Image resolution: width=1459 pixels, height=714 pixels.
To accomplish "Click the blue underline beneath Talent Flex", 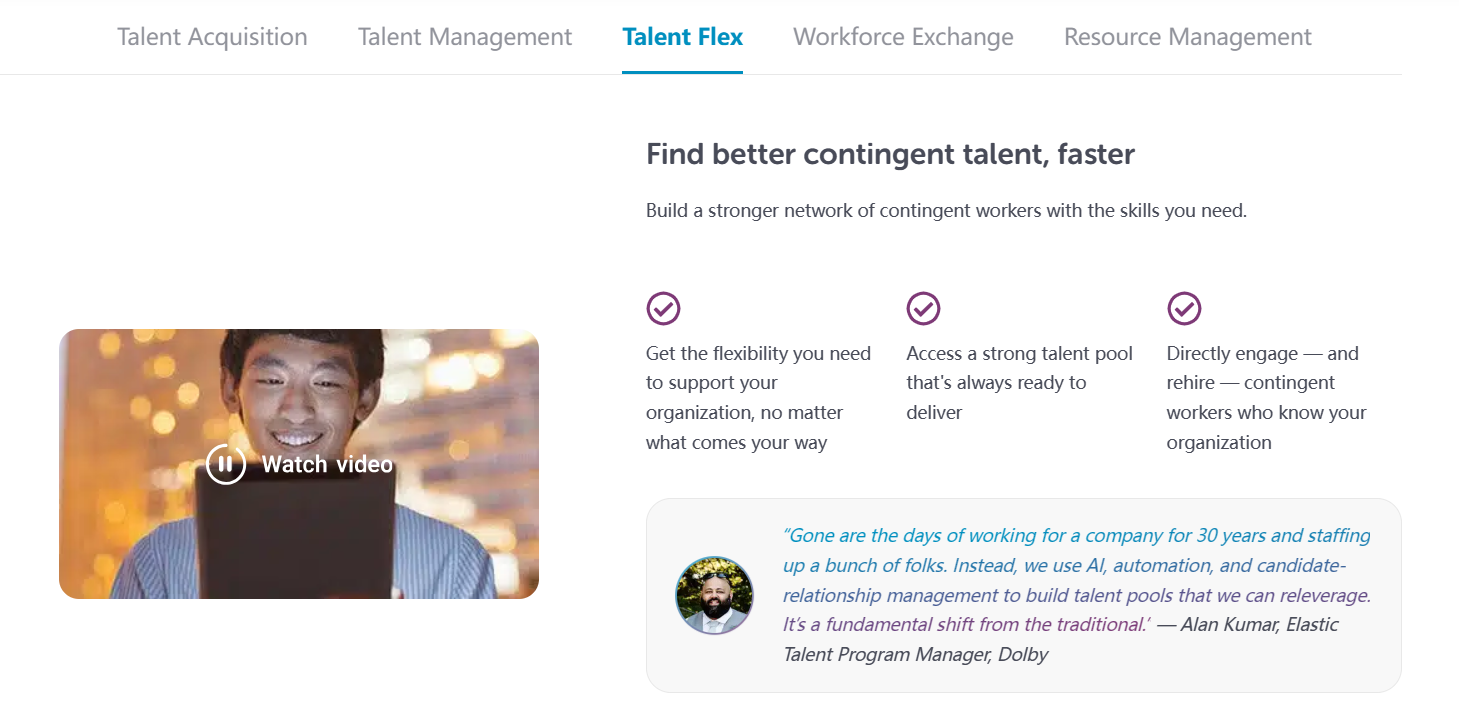I will (x=682, y=72).
